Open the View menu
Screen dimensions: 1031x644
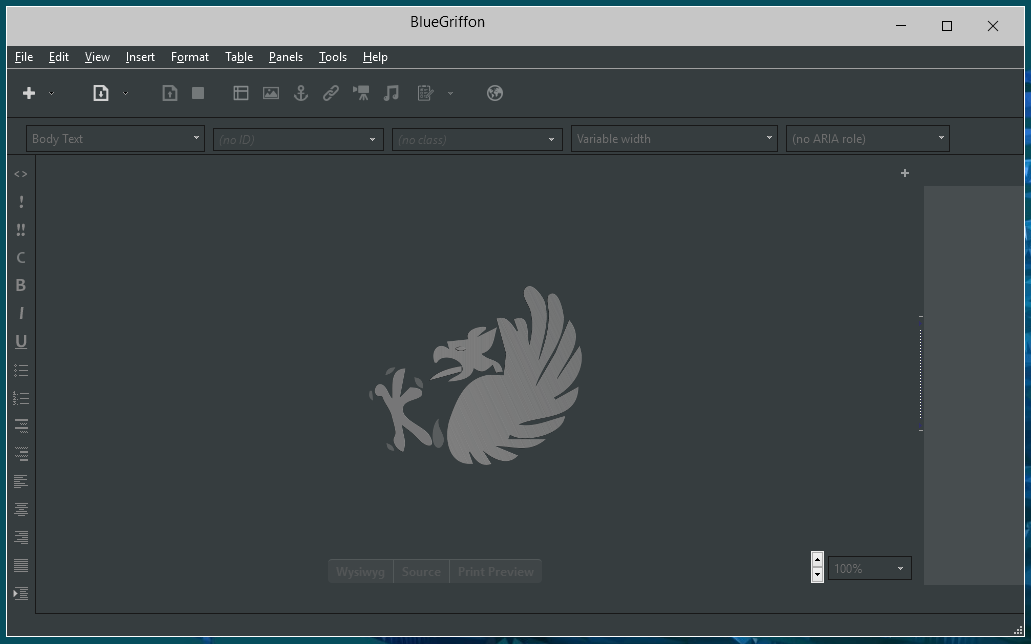click(x=97, y=57)
